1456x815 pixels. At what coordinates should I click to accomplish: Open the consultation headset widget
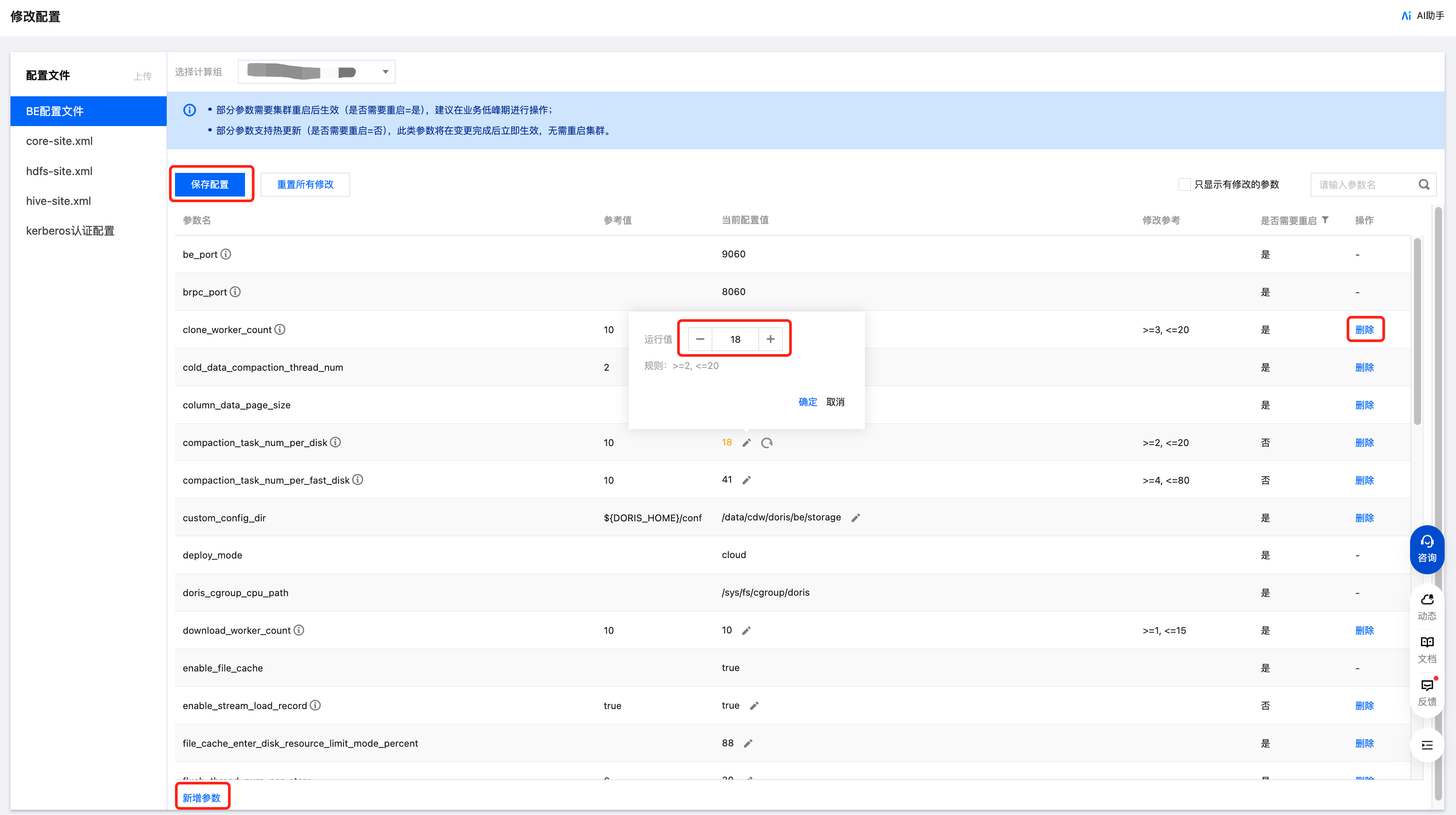coord(1427,548)
